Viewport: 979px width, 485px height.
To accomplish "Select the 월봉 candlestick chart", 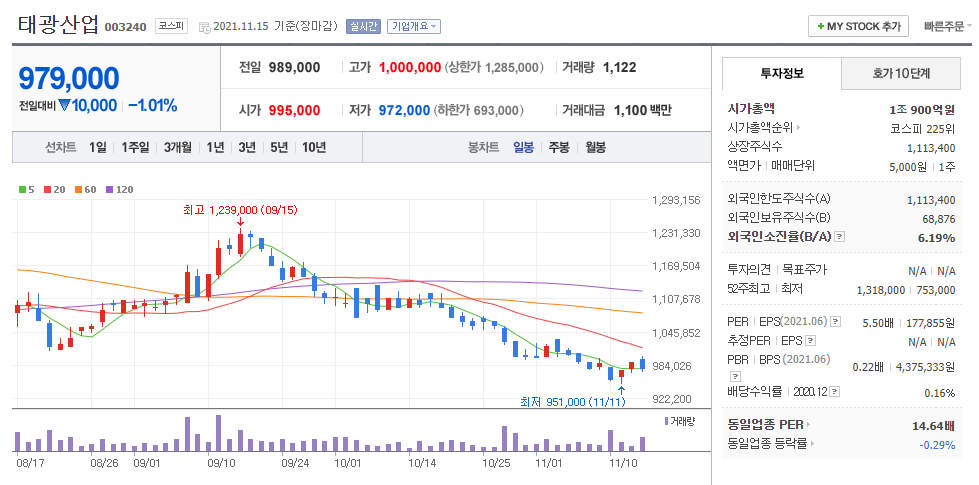I will click(596, 148).
